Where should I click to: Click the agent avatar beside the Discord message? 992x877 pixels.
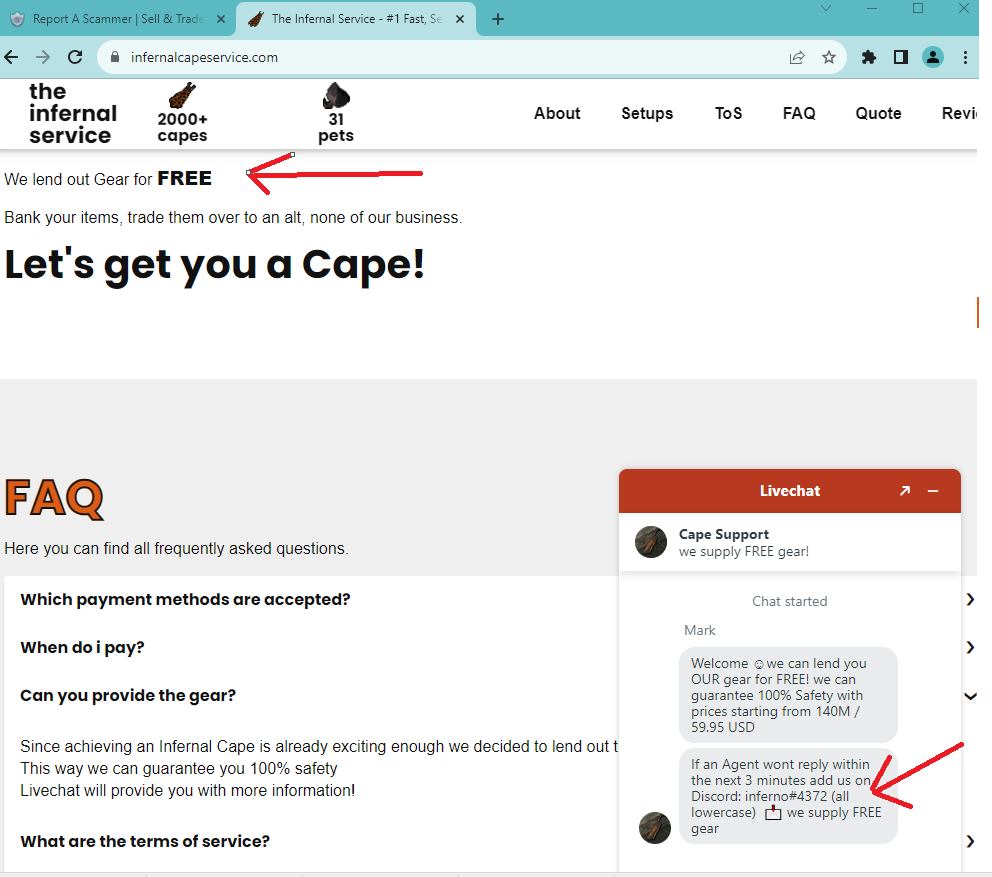coord(655,828)
